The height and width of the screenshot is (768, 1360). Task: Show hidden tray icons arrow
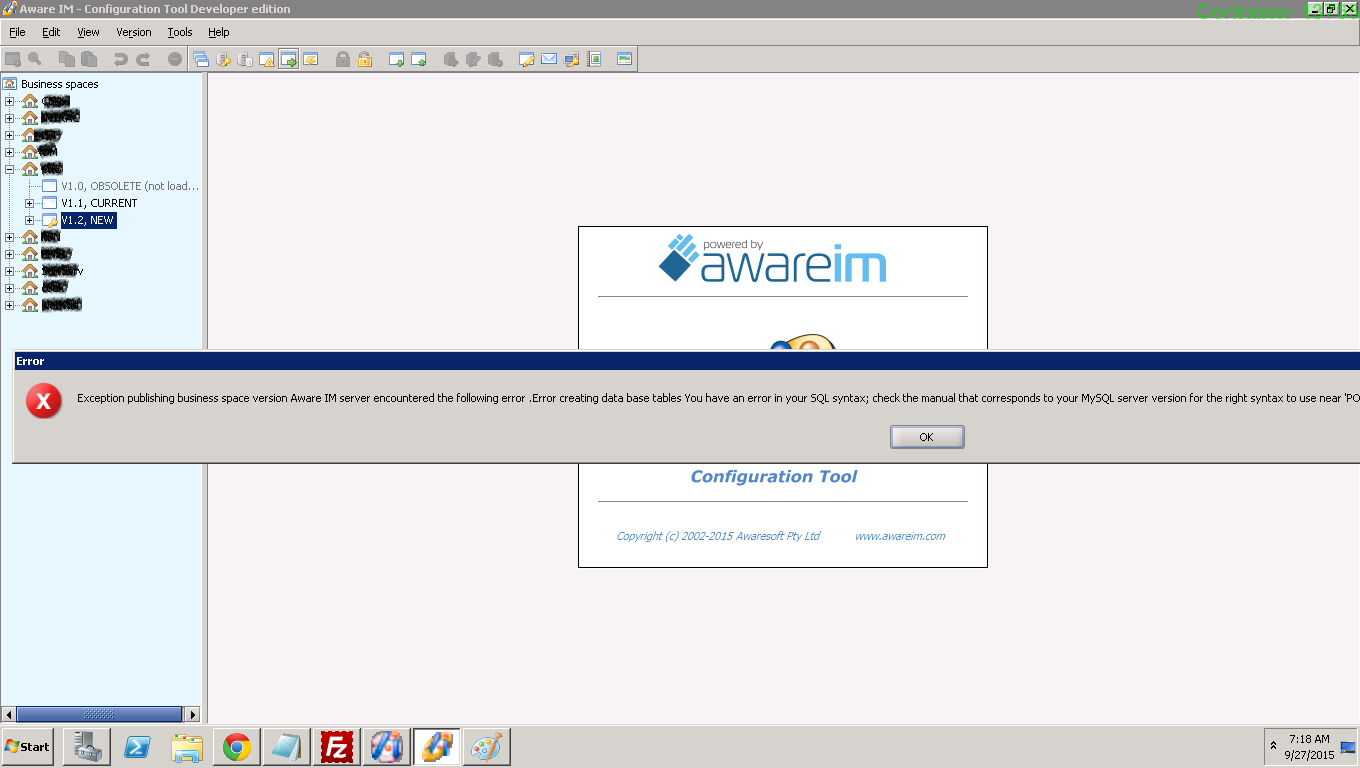tap(1273, 746)
